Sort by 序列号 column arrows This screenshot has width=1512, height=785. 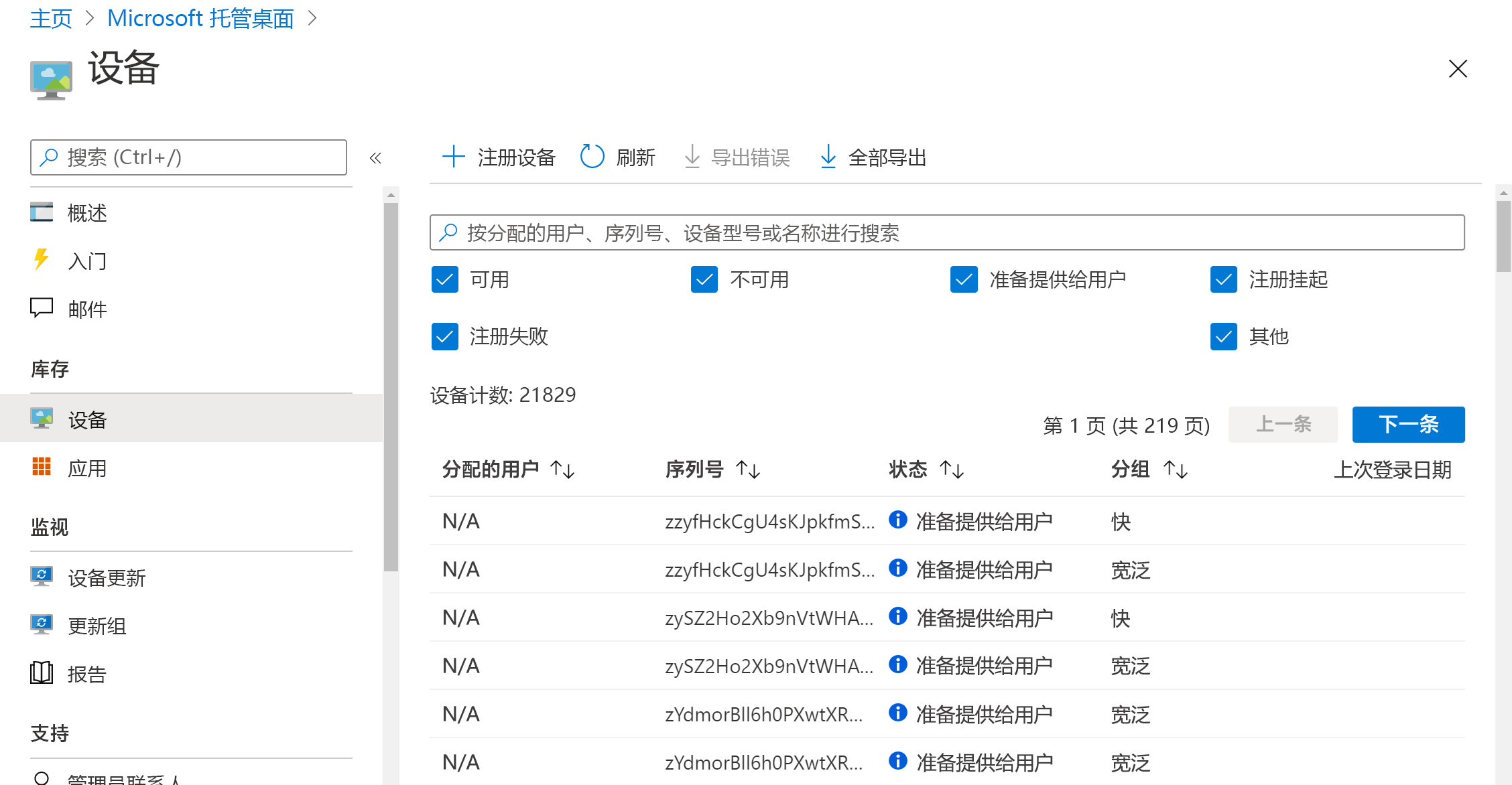pos(748,470)
